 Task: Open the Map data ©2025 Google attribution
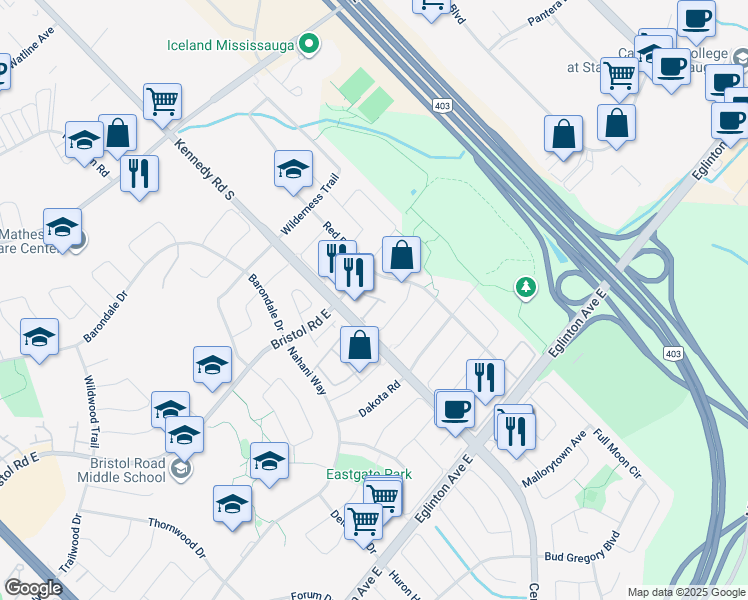[x=686, y=592]
